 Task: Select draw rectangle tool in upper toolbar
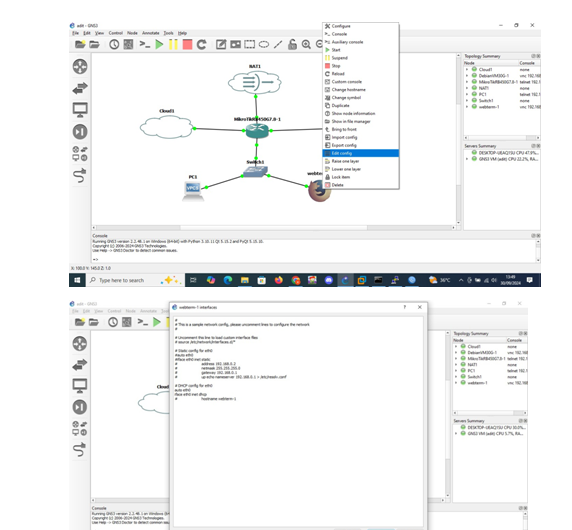click(x=250, y=45)
